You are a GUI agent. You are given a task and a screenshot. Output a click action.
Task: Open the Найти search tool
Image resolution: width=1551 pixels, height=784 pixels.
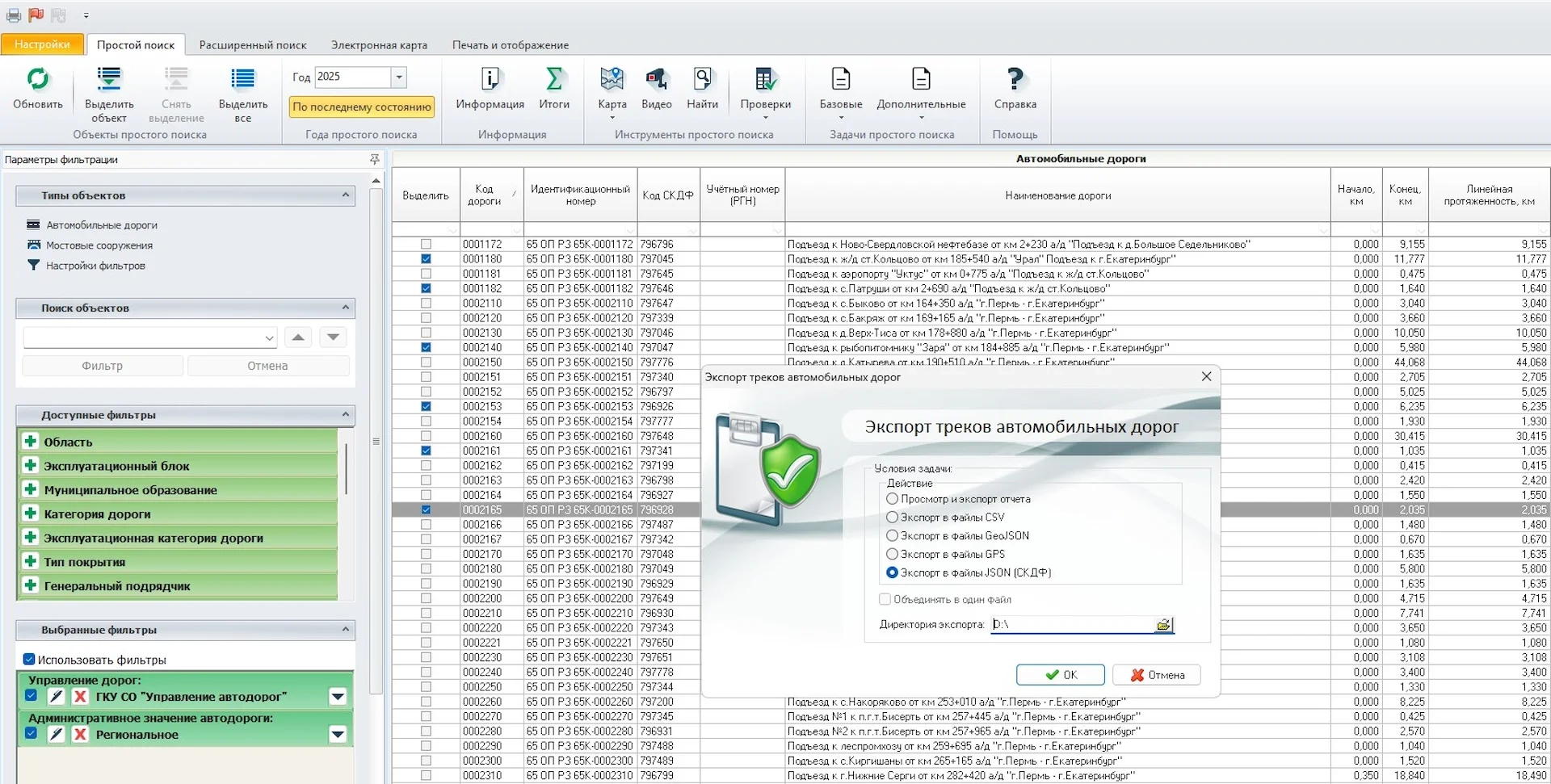click(702, 79)
